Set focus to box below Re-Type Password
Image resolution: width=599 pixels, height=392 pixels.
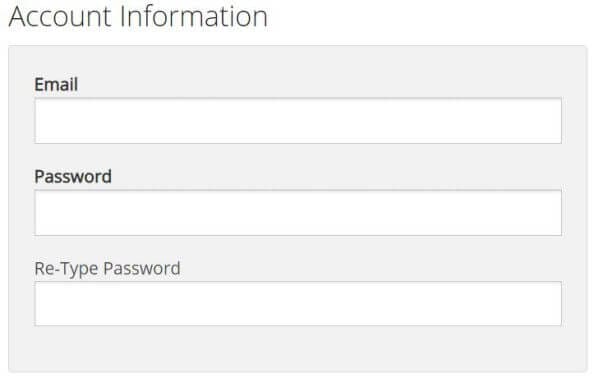pos(298,304)
